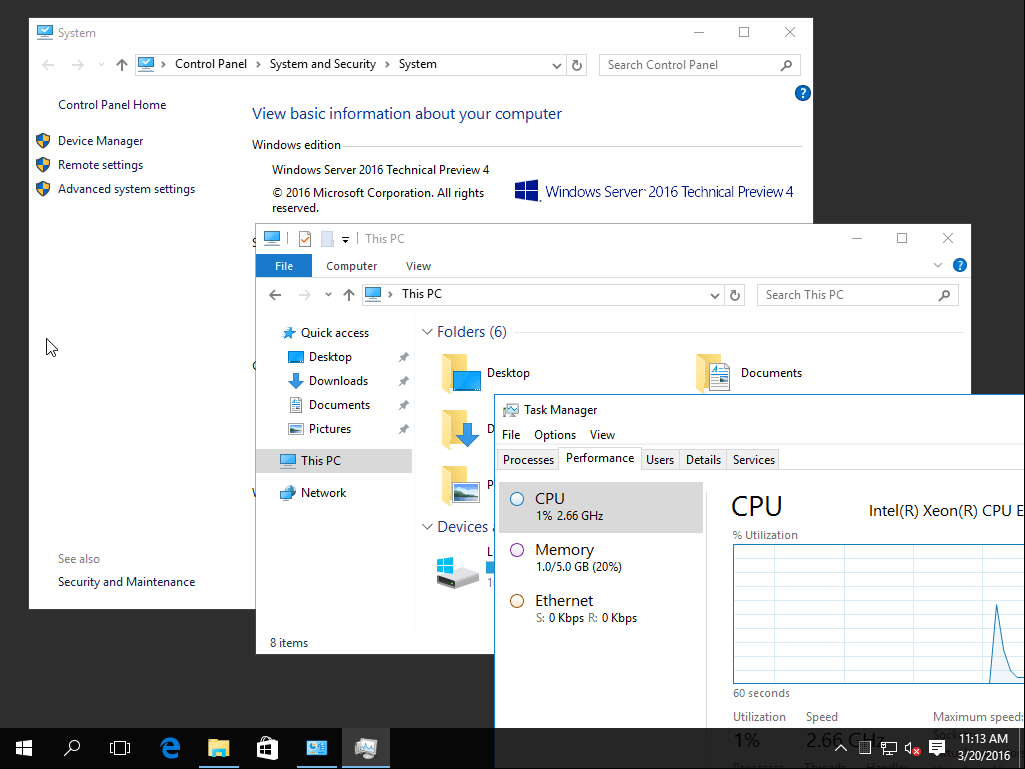The height and width of the screenshot is (769, 1025).
Task: Open the File ribbon tab
Action: coord(284,266)
